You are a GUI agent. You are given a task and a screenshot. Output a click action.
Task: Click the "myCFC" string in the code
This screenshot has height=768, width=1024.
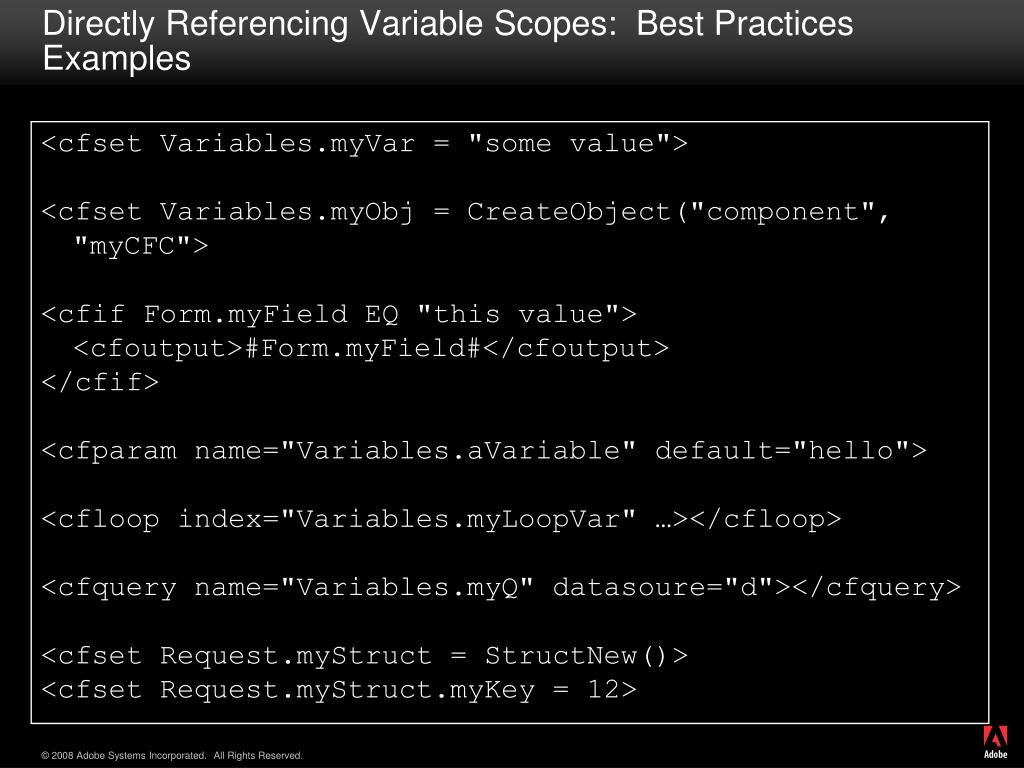tap(140, 246)
